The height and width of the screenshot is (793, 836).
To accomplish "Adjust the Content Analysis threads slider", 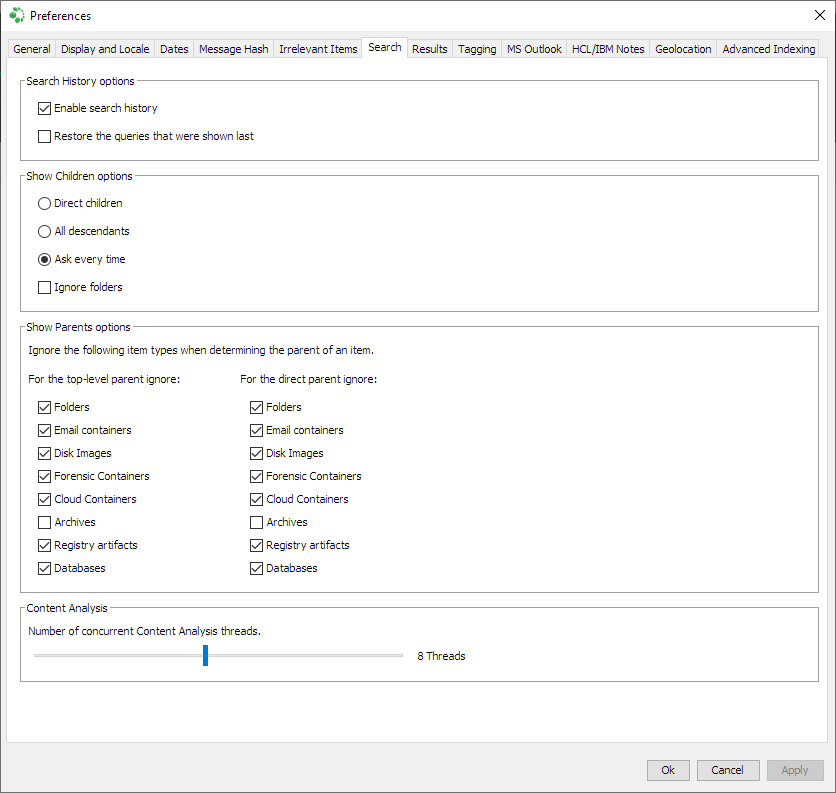I will click(205, 655).
